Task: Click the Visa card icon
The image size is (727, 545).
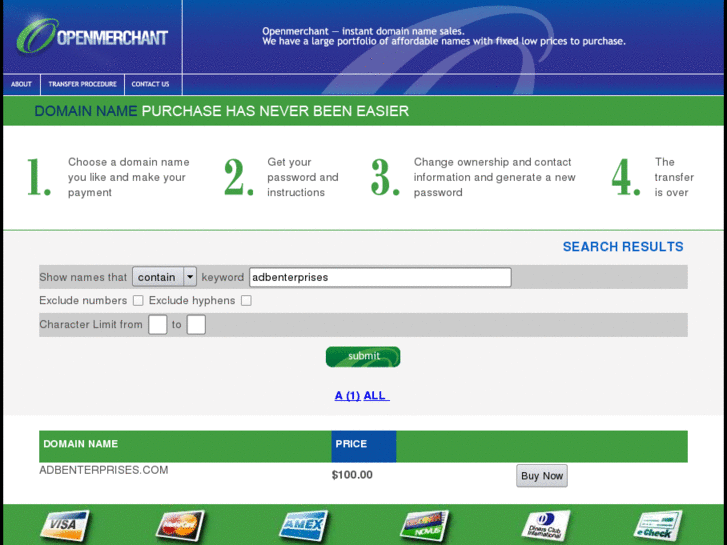Action: tap(64, 525)
